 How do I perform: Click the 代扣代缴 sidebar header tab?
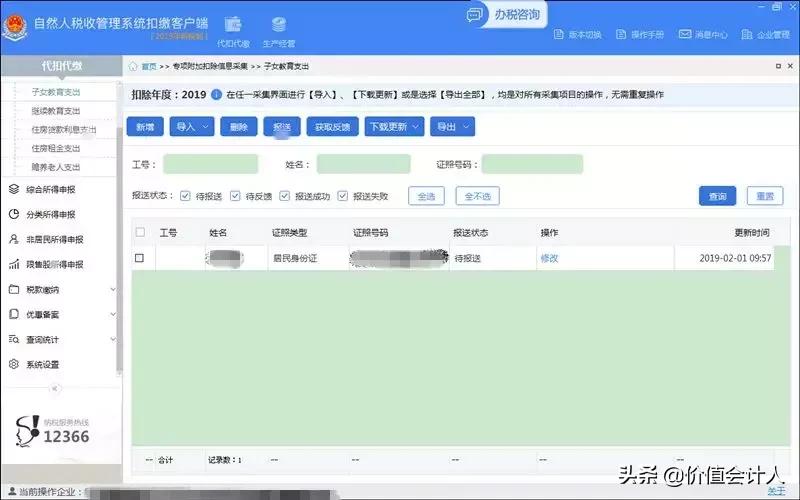click(x=61, y=66)
